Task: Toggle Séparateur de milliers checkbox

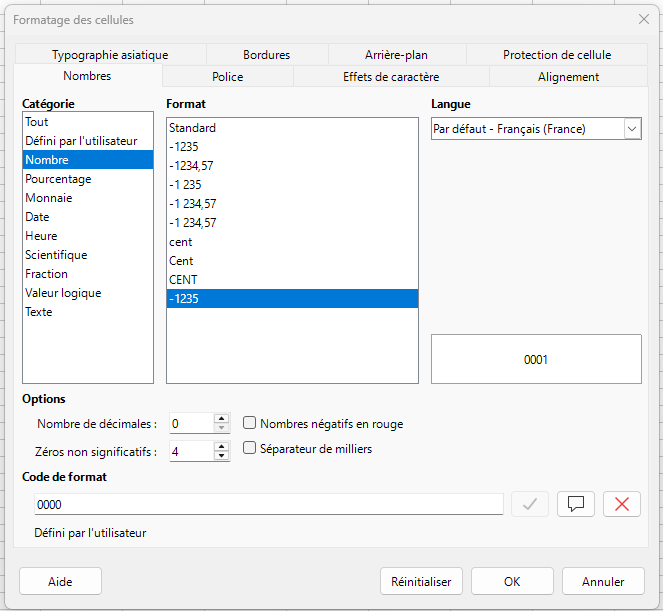Action: 250,449
